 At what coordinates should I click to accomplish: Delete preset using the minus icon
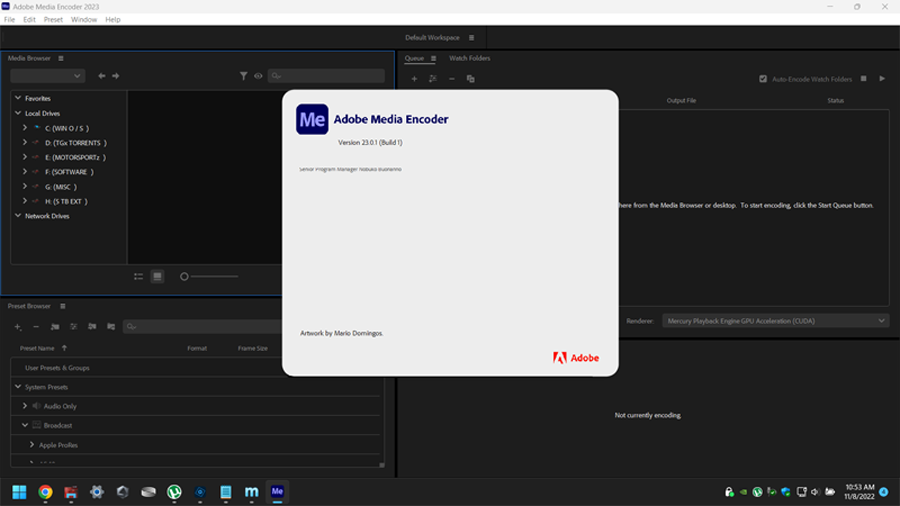click(36, 327)
